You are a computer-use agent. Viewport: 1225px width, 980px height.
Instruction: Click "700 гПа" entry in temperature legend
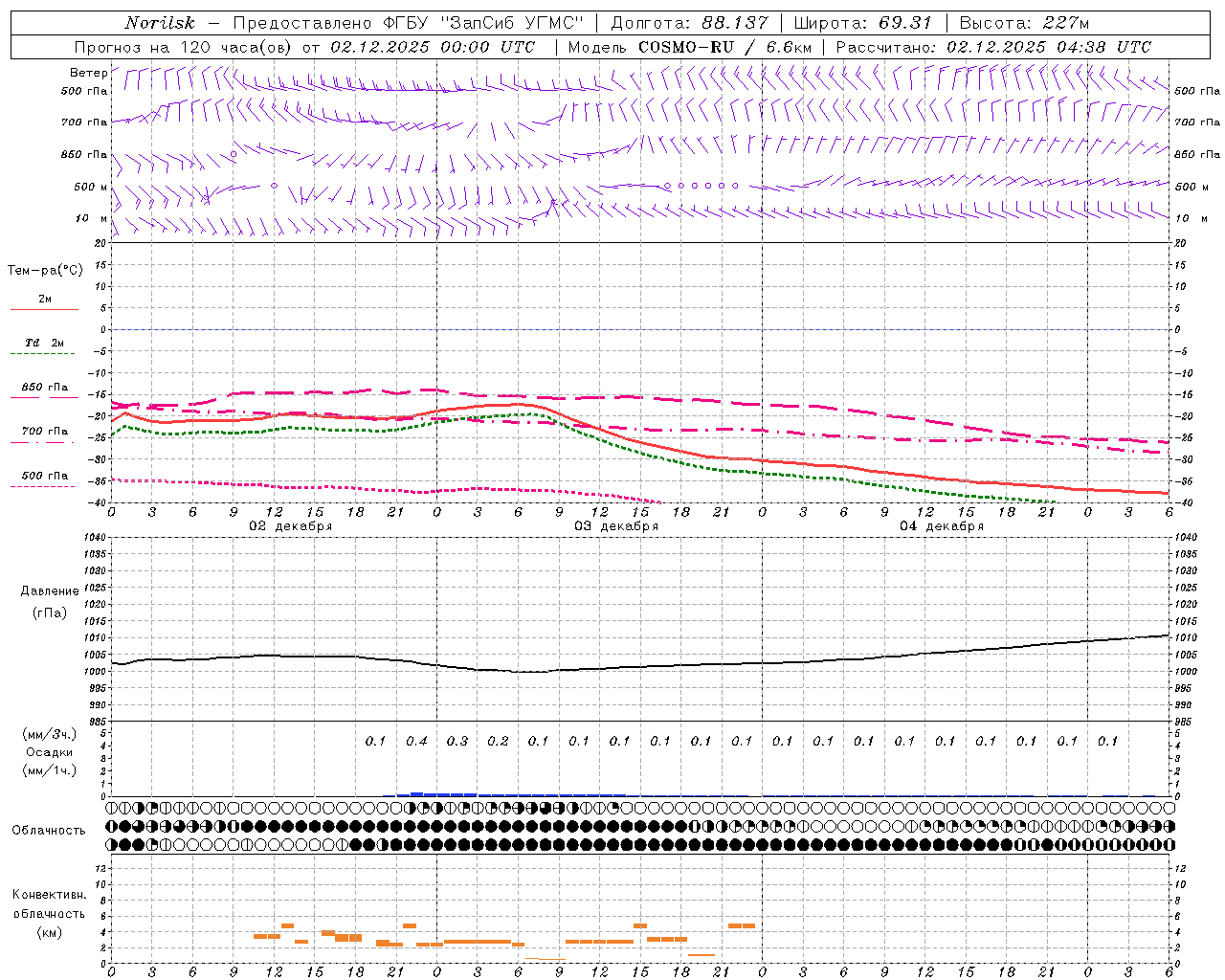coord(45,432)
